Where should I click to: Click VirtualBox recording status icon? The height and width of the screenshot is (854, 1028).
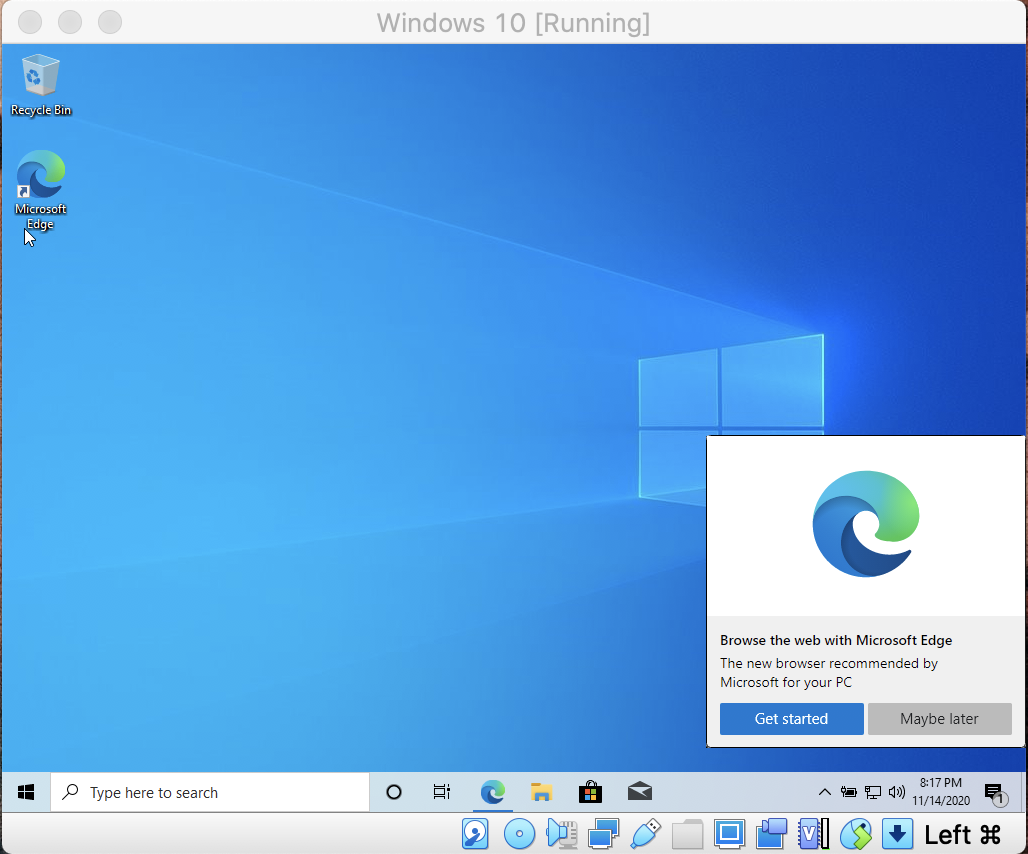771,834
